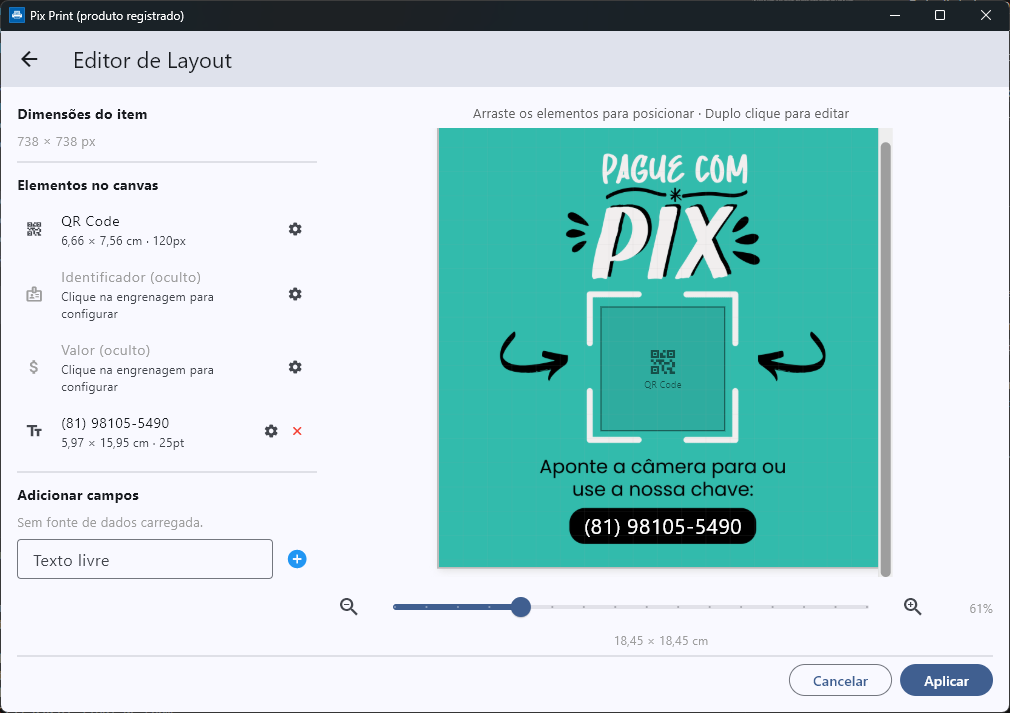Select the QR Code placeholder on canvas
Viewport: 1010px width, 713px height.
tap(662, 369)
